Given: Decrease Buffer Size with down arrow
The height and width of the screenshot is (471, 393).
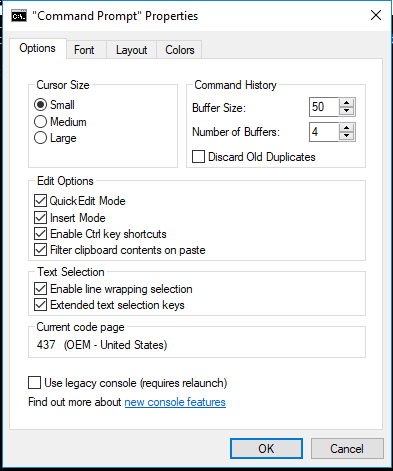Looking at the screenshot, I should pyautogui.click(x=347, y=111).
